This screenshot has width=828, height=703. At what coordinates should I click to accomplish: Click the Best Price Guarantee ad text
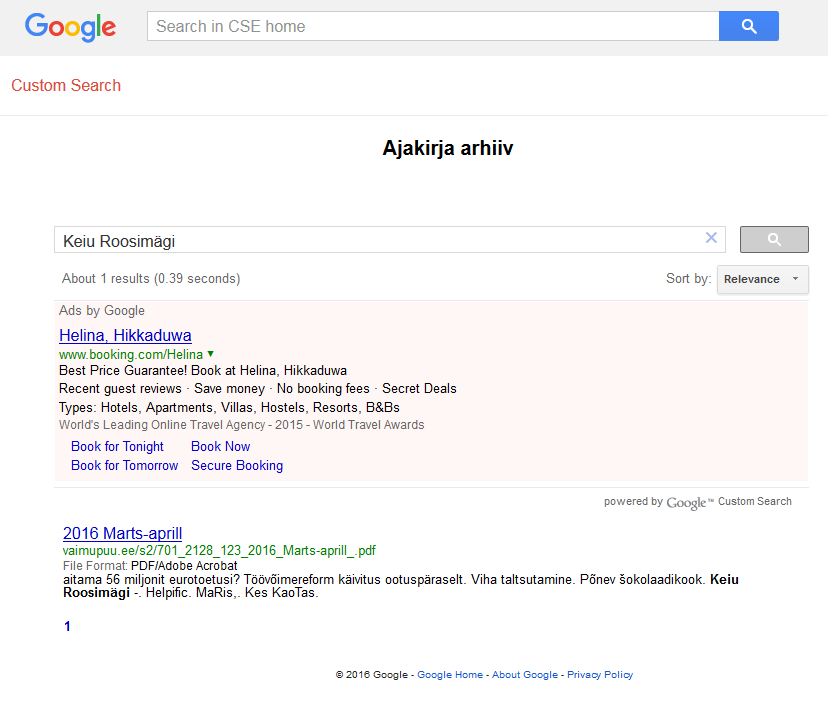203,370
